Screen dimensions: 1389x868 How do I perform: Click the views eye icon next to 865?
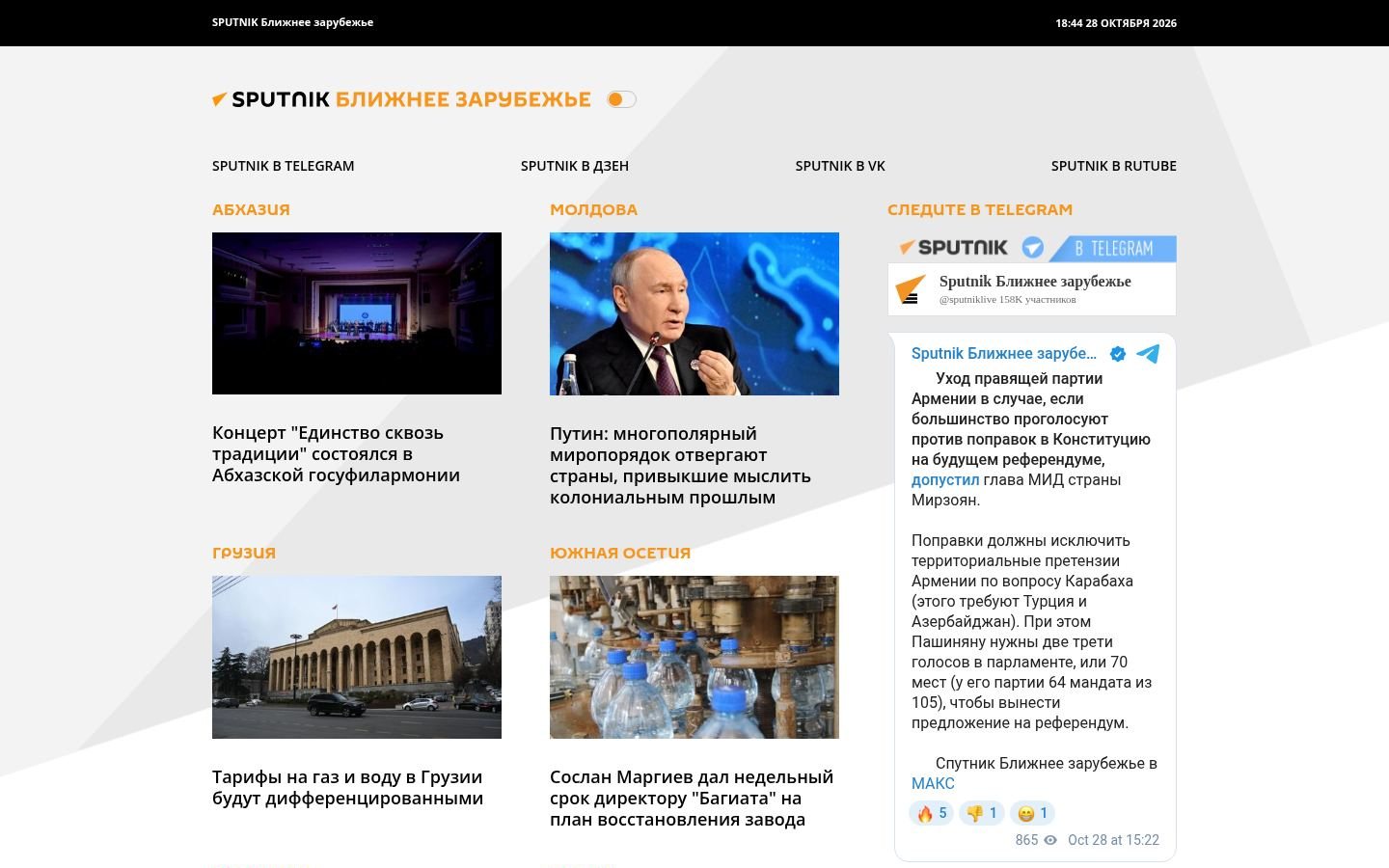click(x=1050, y=840)
